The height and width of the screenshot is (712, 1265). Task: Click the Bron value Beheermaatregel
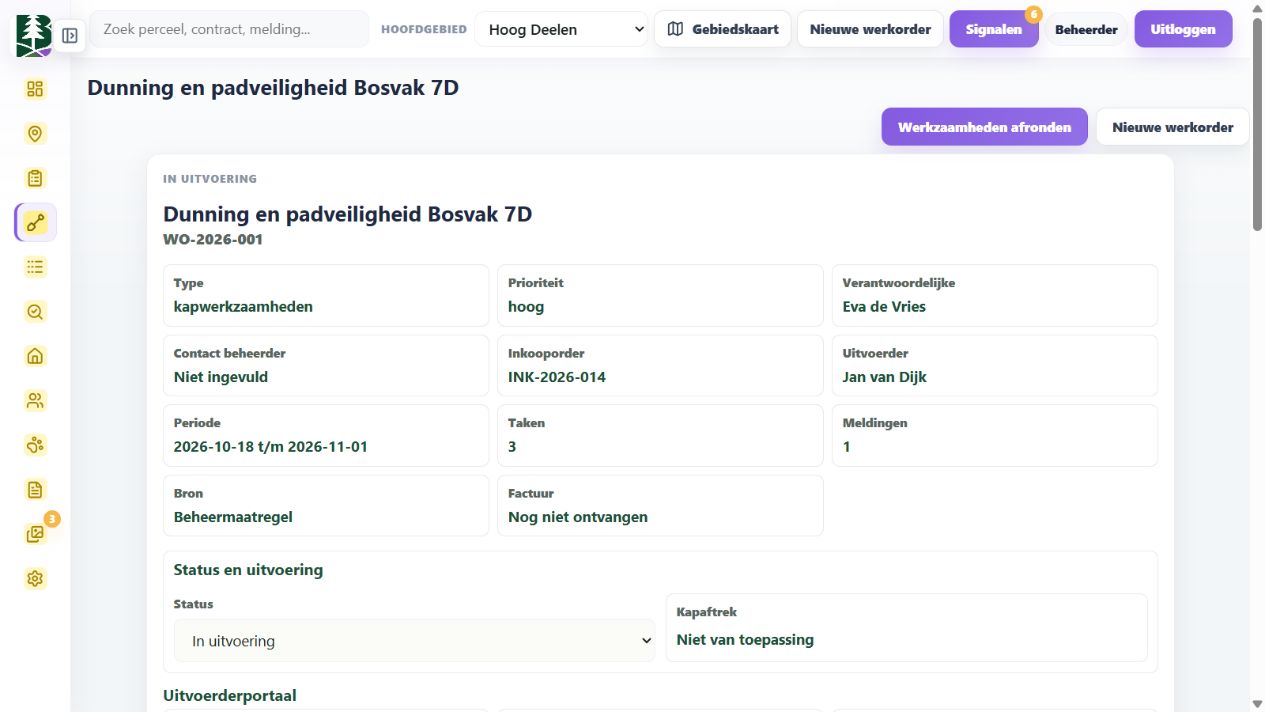tap(233, 517)
